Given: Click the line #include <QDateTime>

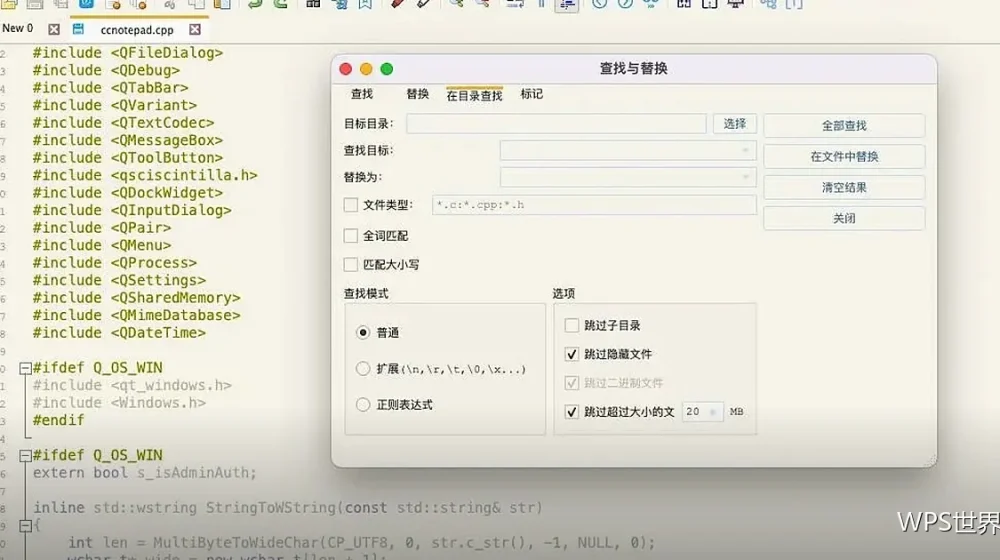Looking at the screenshot, I should point(119,333).
